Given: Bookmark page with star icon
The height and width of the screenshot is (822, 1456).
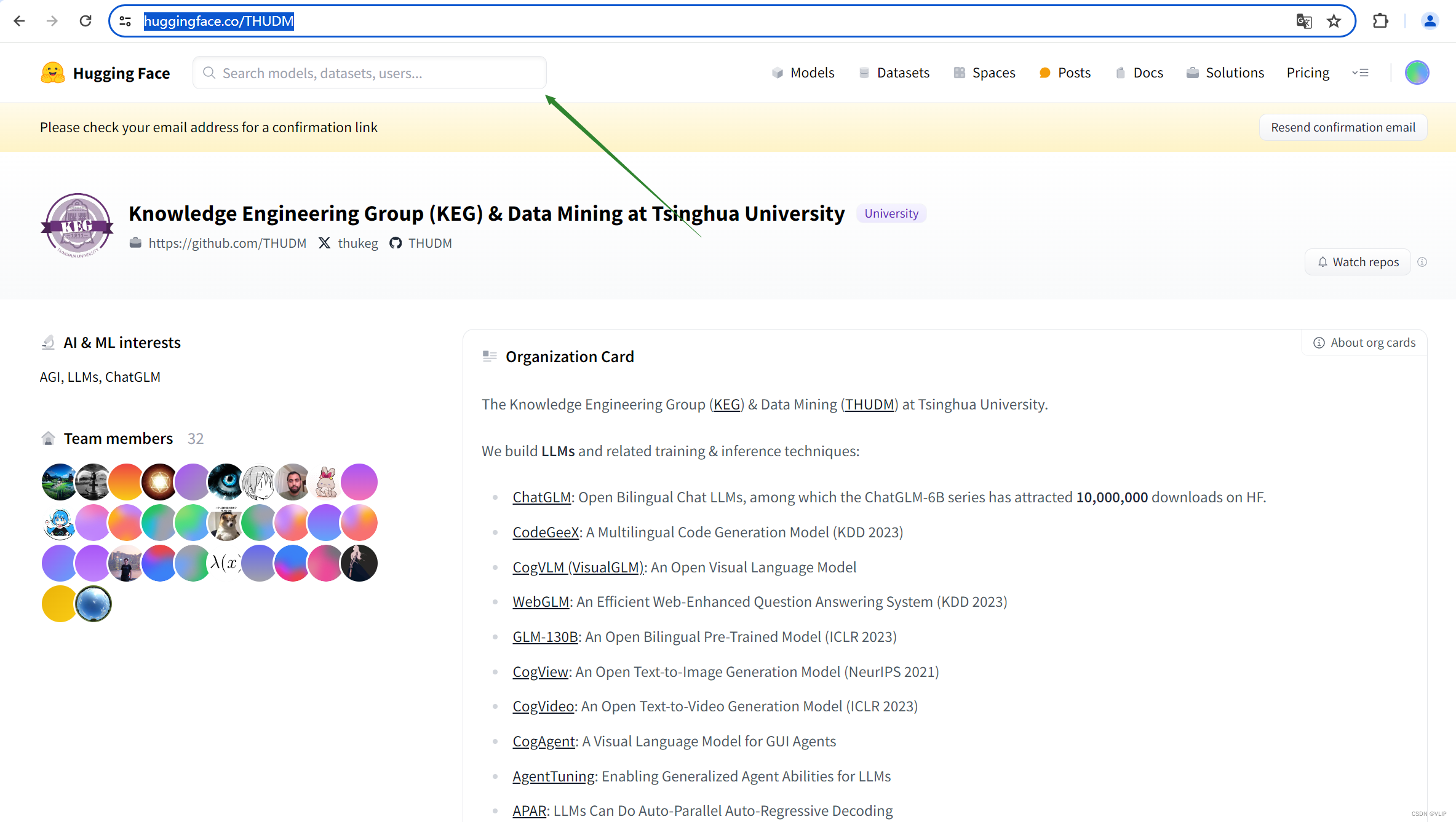Looking at the screenshot, I should pos(1334,21).
